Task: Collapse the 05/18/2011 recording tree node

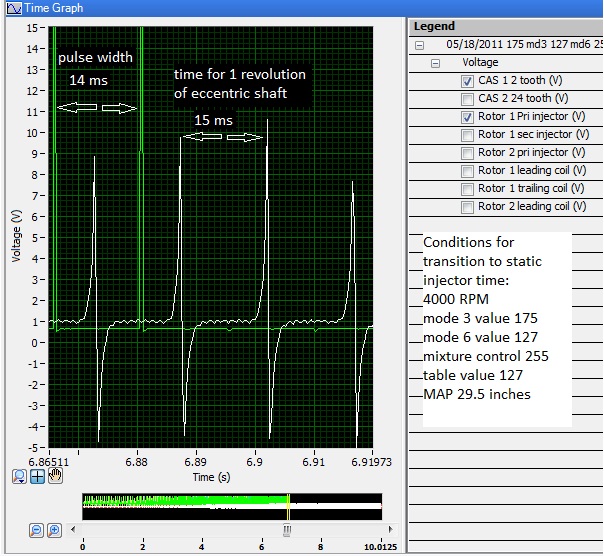Action: pos(419,45)
